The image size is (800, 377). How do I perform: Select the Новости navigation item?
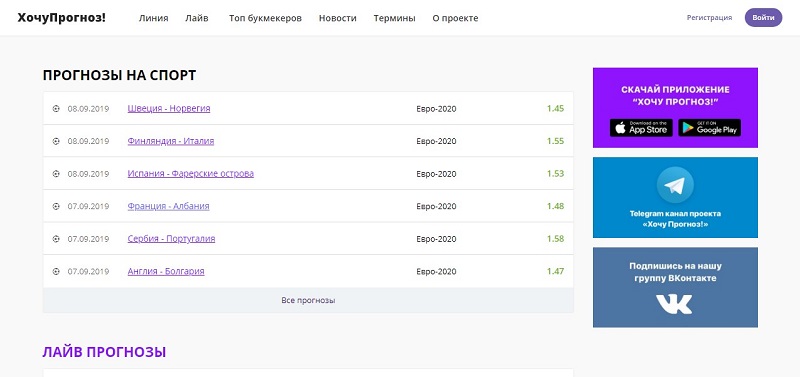338,18
